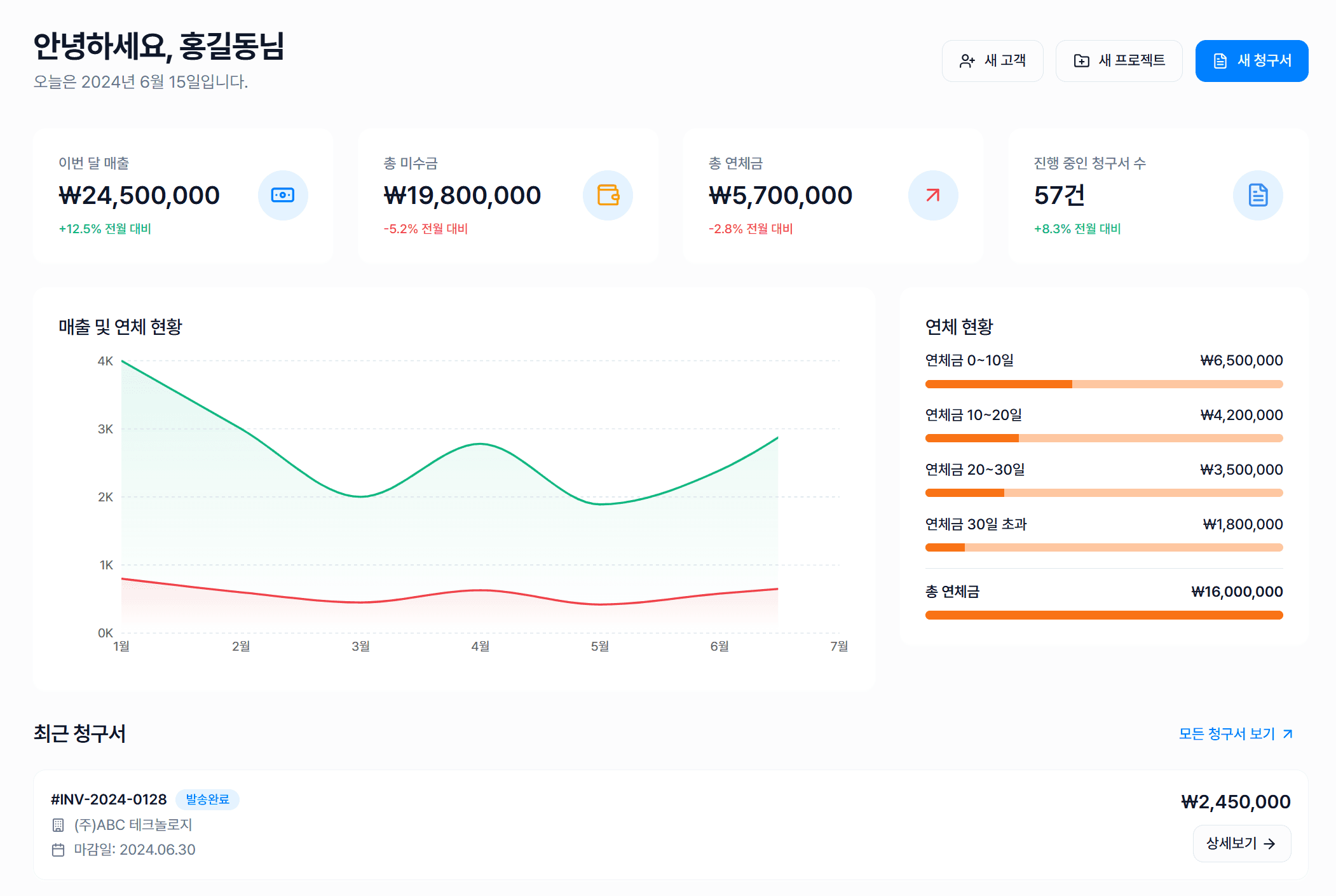Click the 발송완료 status badge
This screenshot has height=896, width=1336.
[x=207, y=799]
